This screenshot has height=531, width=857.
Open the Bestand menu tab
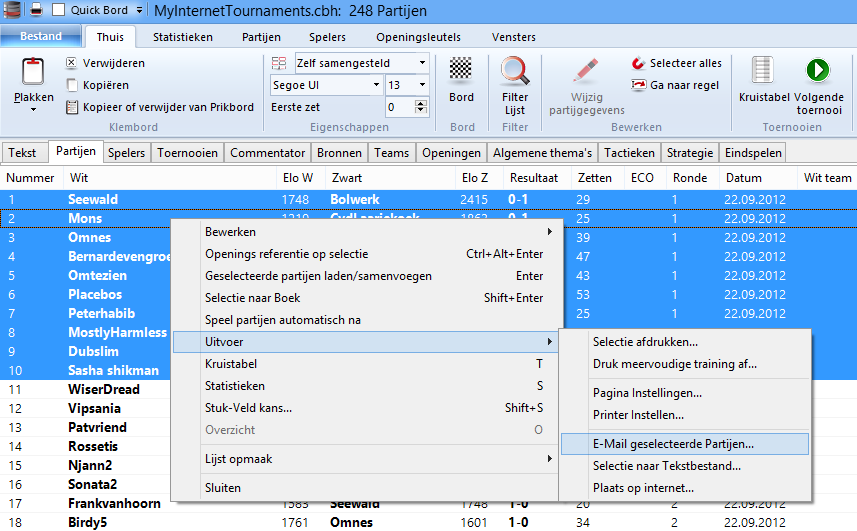41,36
